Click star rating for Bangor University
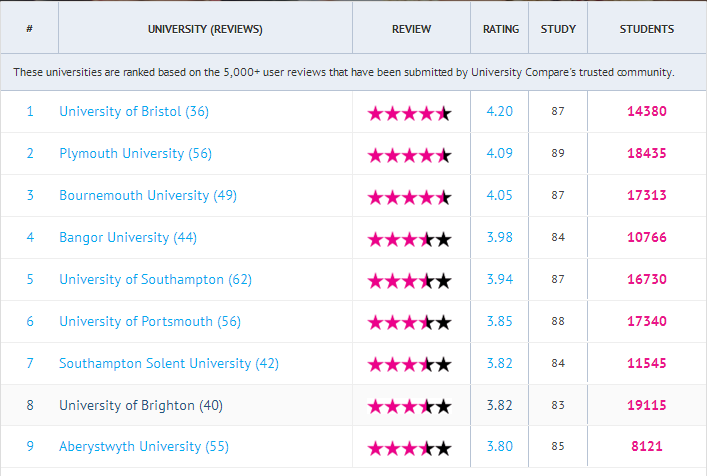The width and height of the screenshot is (707, 476). 409,239
